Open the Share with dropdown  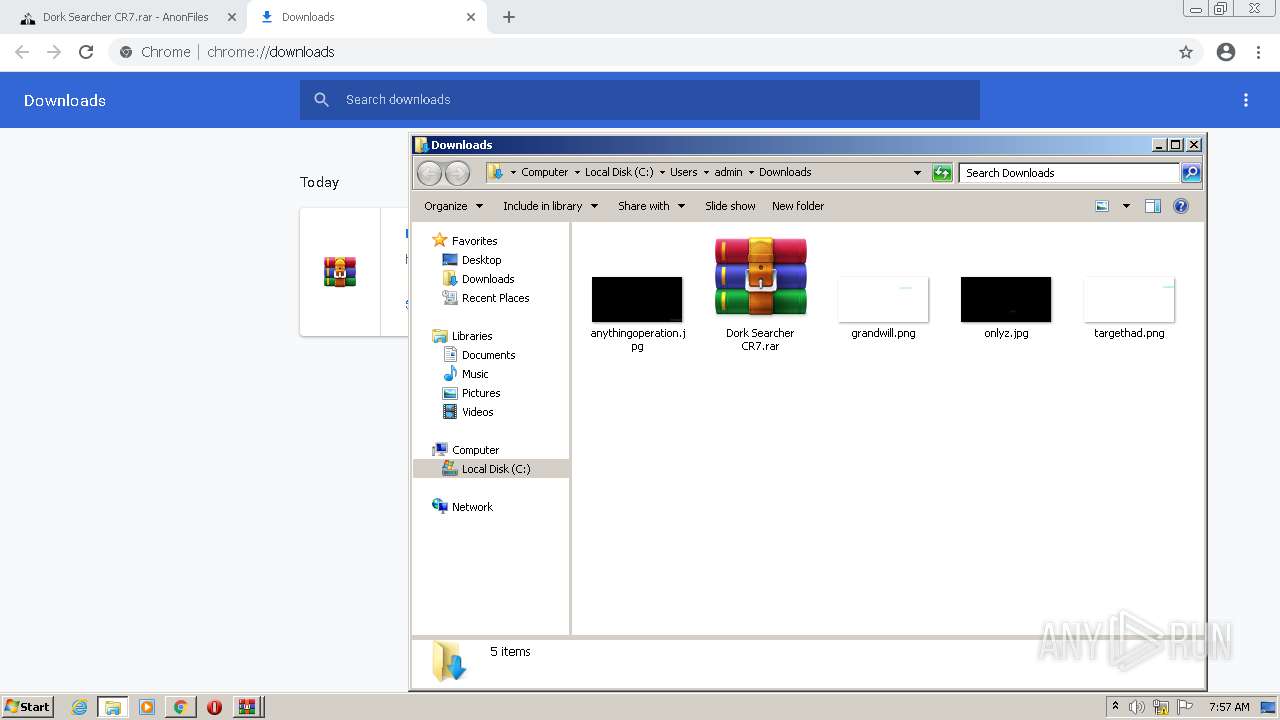[x=651, y=206]
